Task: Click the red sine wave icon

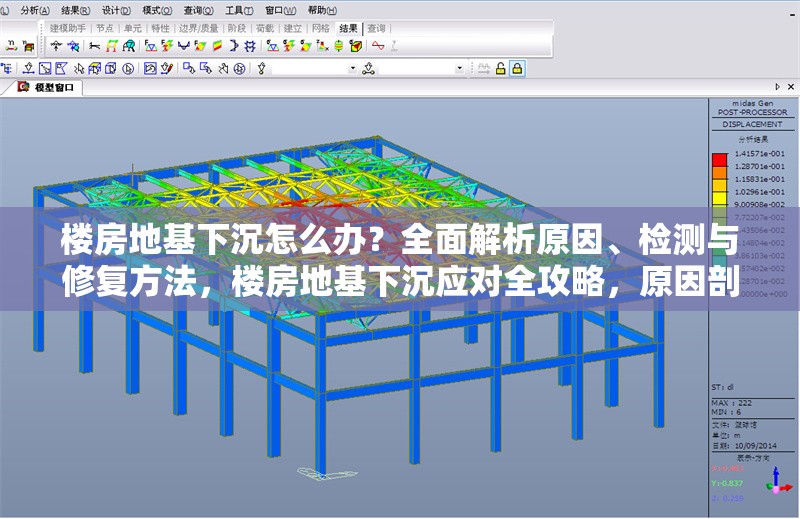Action: [378, 46]
